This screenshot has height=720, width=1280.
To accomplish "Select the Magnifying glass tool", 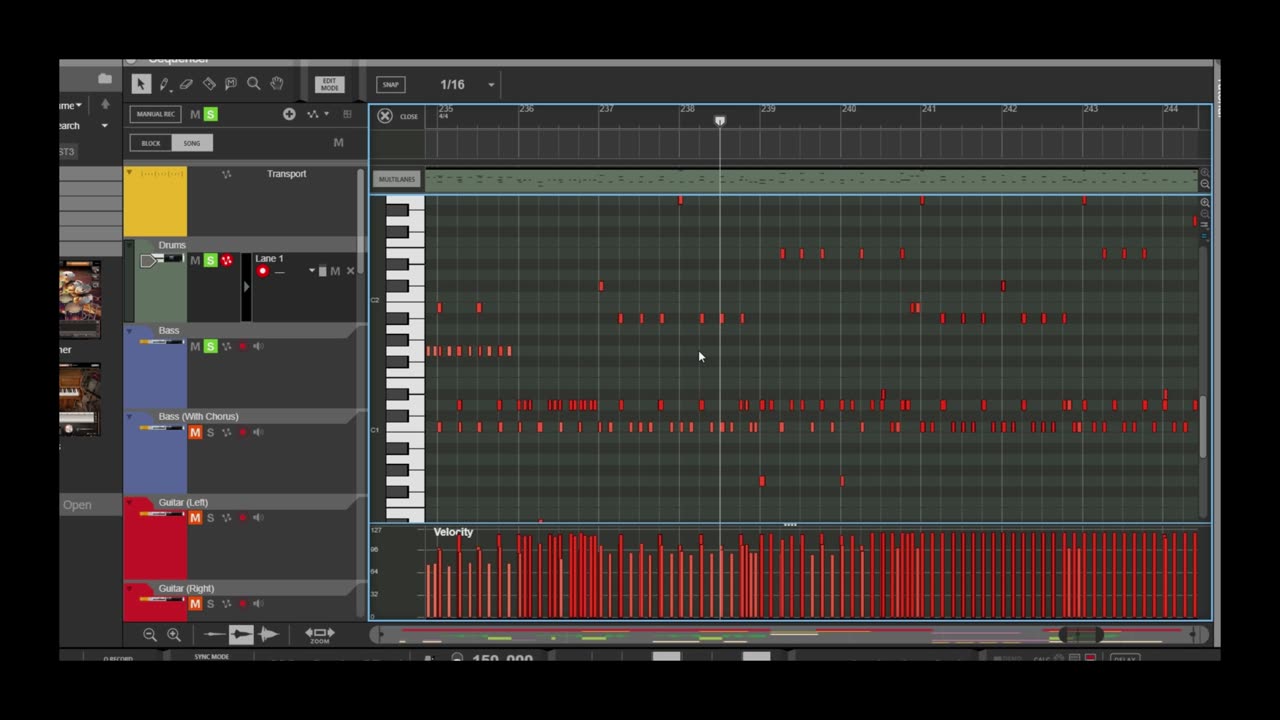I will coord(254,84).
